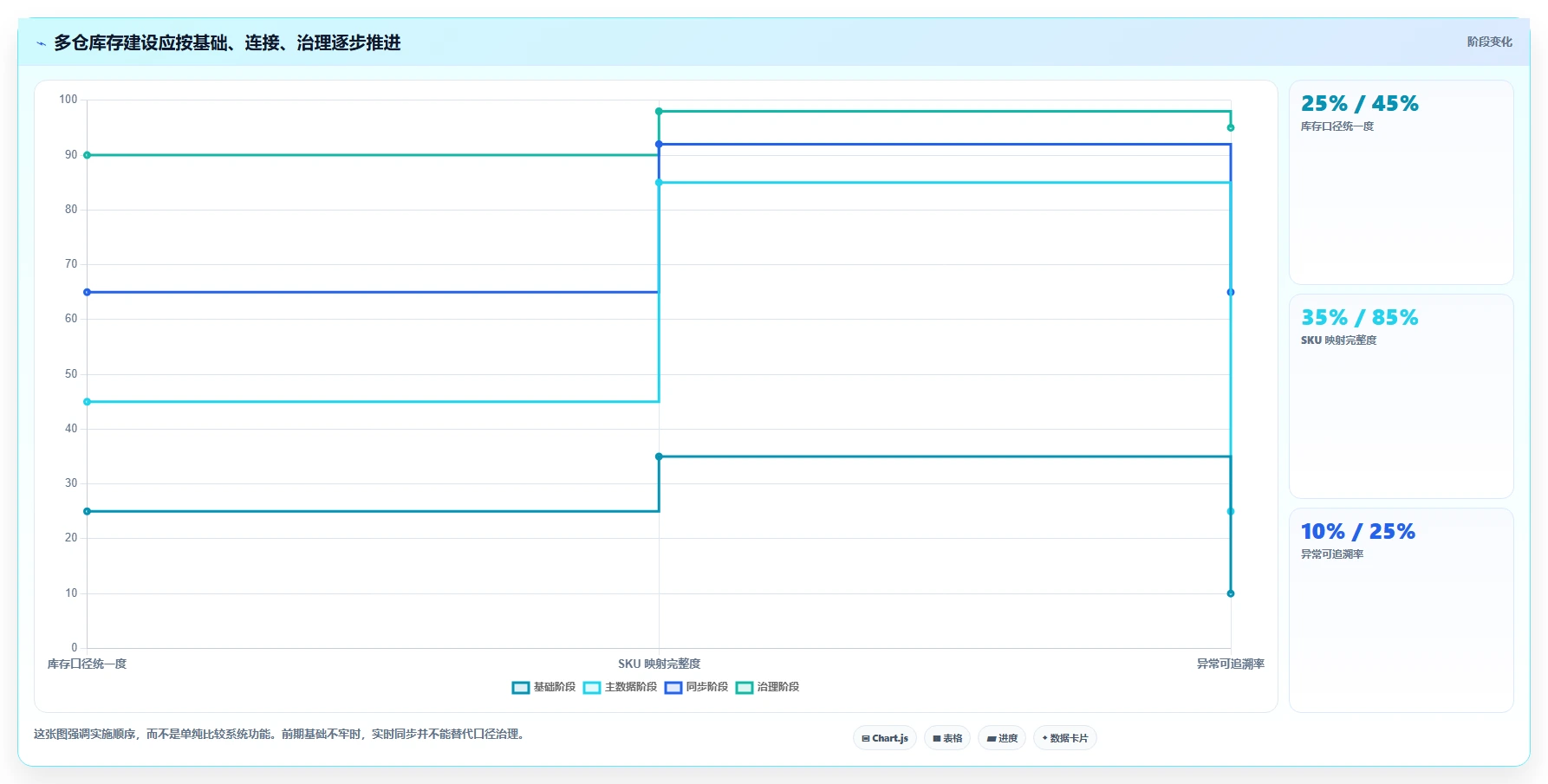Click the 数据卡片 chip button
The image size is (1548, 784).
pos(1065,738)
